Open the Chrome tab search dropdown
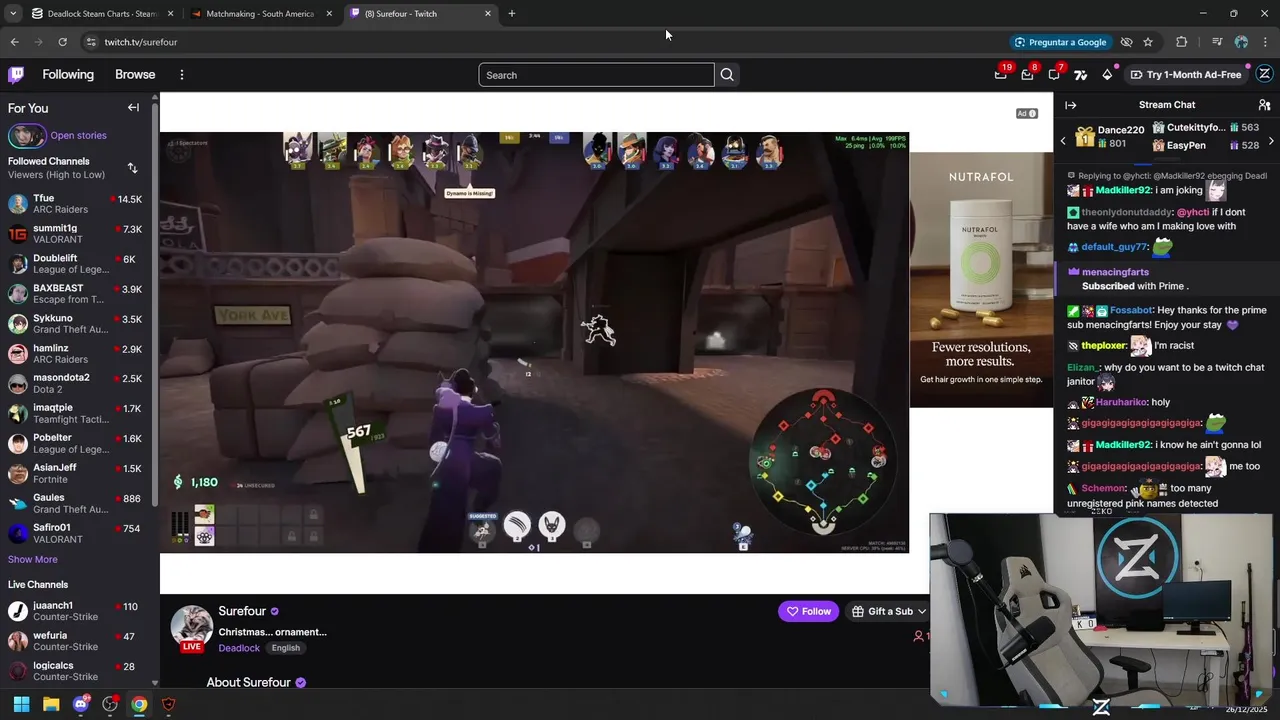This screenshot has width=1280, height=720. (x=12, y=14)
